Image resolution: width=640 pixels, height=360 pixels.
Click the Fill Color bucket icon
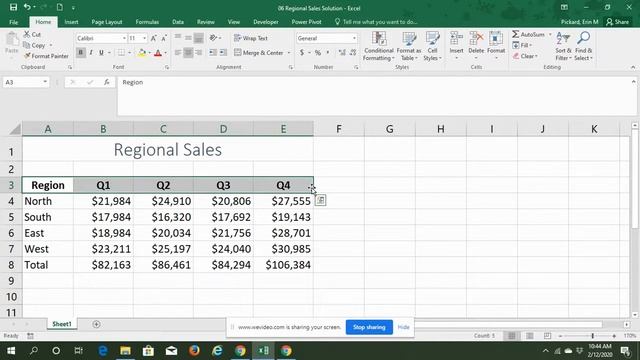click(142, 53)
